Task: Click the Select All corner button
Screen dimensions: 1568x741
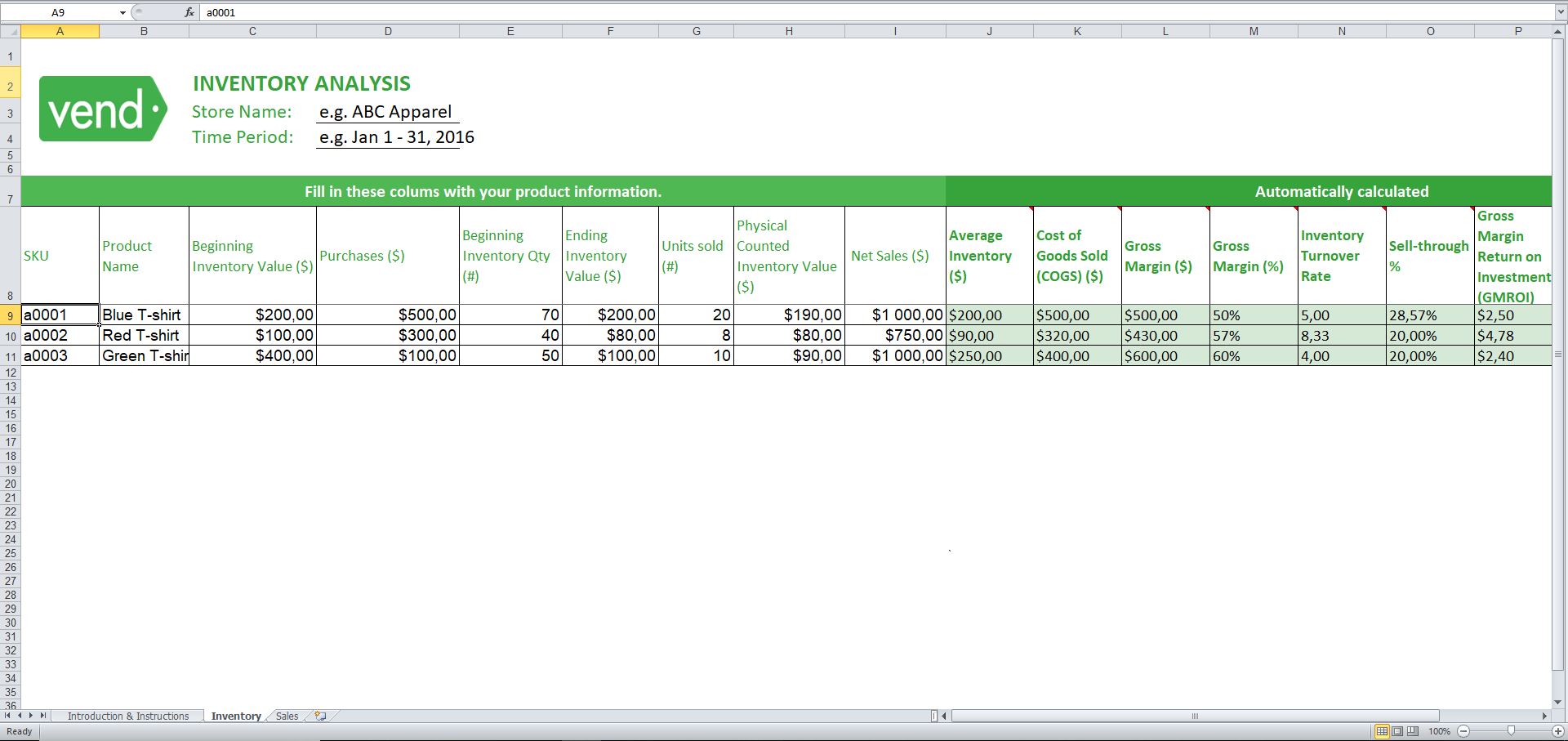Action: tap(11, 31)
